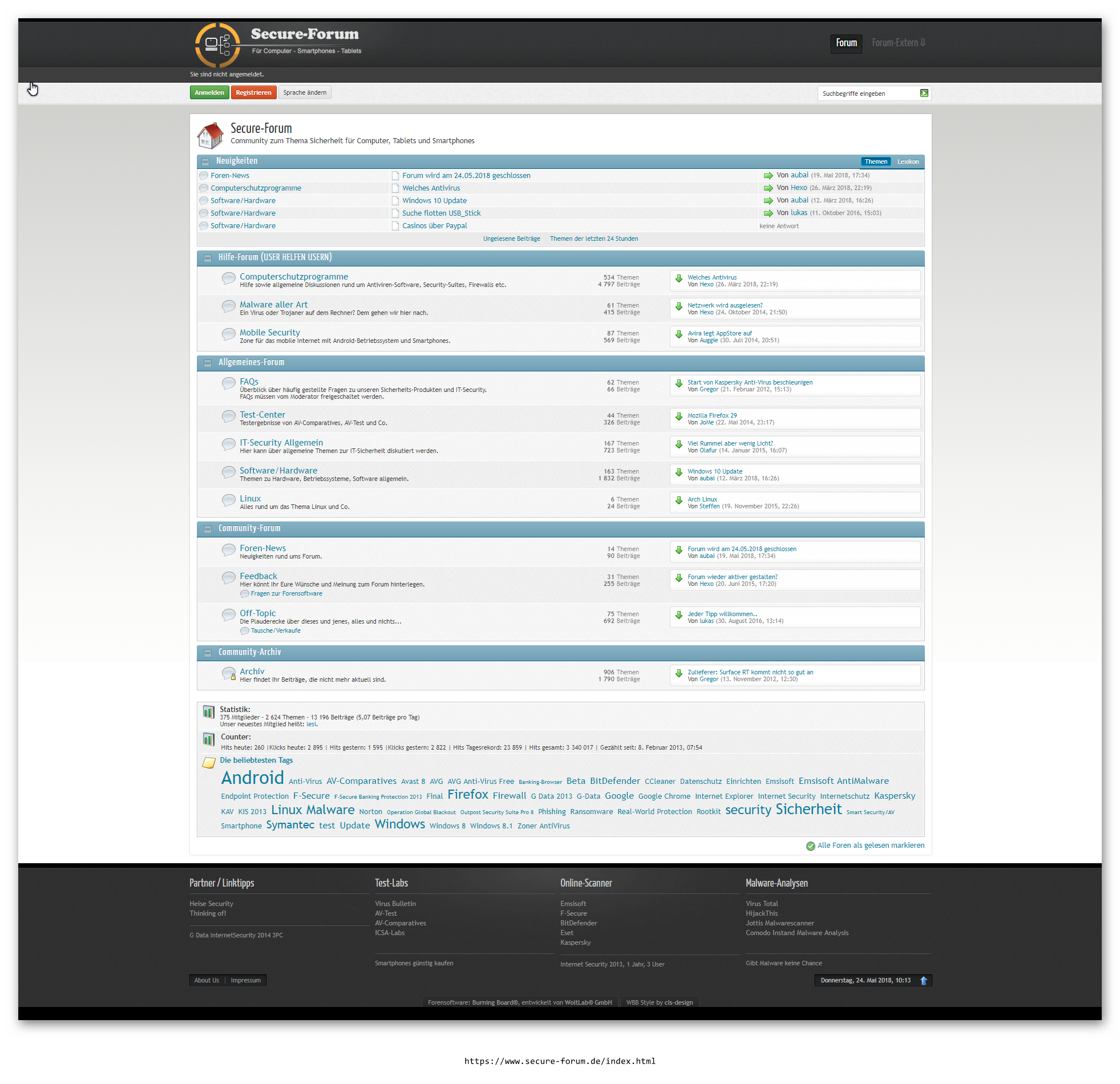The height and width of the screenshot is (1084, 1120).
Task: Click the bubble icon for Mobile Security
Action: pyautogui.click(x=229, y=334)
